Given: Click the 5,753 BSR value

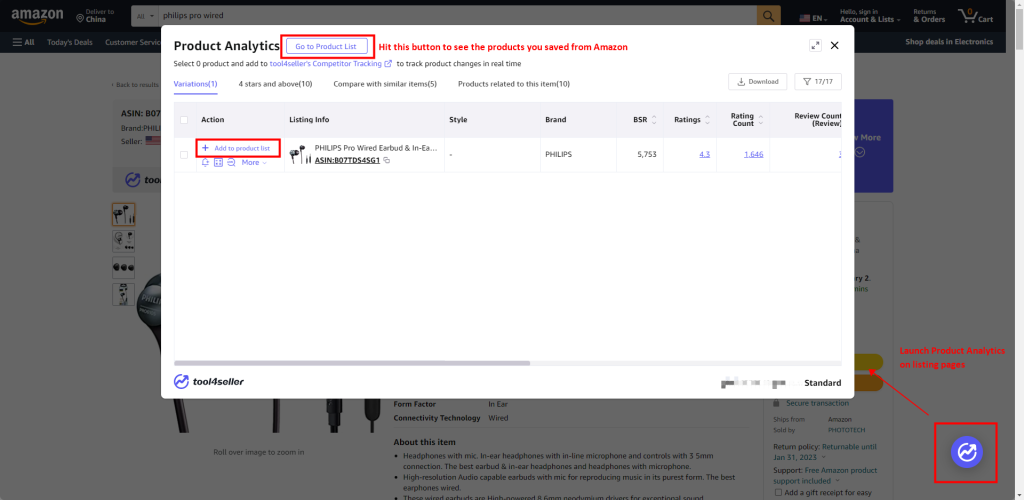Looking at the screenshot, I should [645, 154].
